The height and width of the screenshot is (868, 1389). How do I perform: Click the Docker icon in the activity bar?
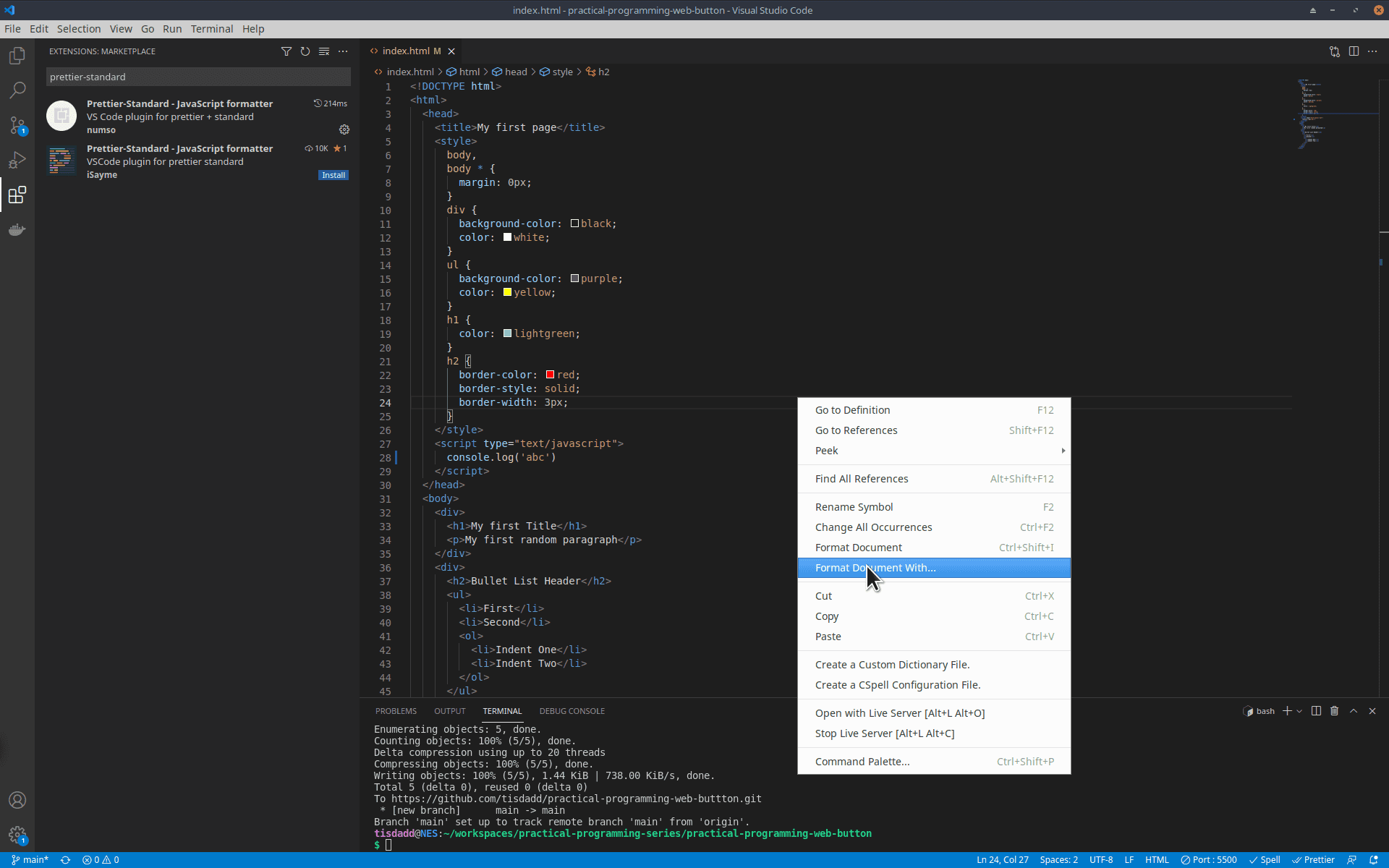click(17, 229)
